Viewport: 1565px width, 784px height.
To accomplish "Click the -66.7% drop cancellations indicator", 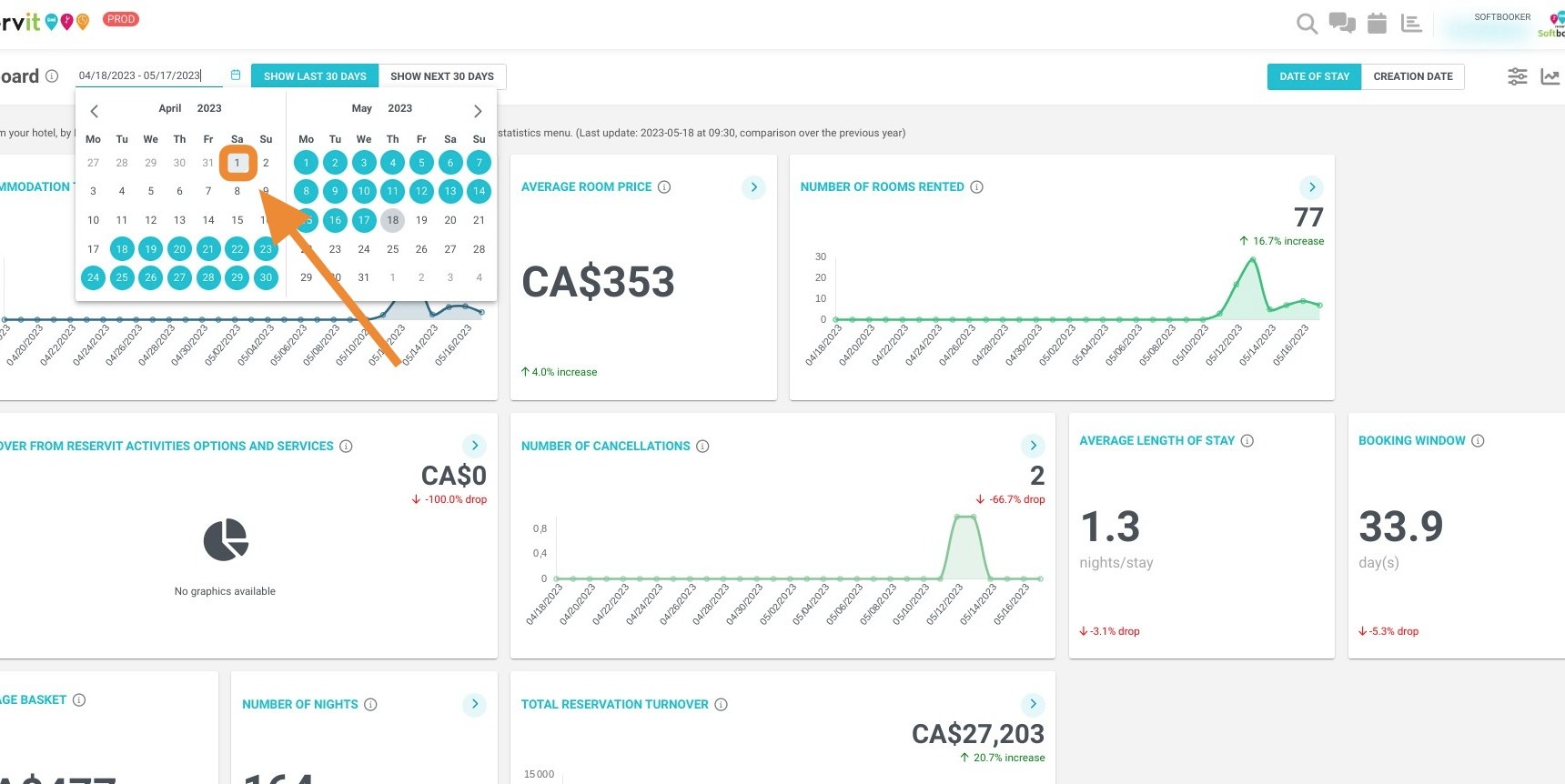I will (x=1010, y=499).
